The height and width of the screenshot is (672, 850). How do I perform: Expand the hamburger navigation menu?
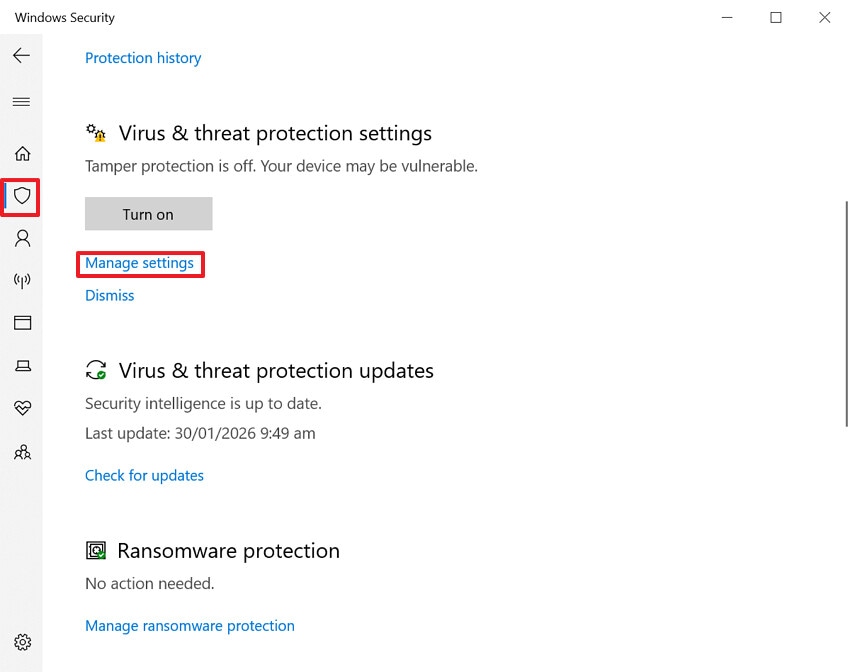[x=21, y=102]
